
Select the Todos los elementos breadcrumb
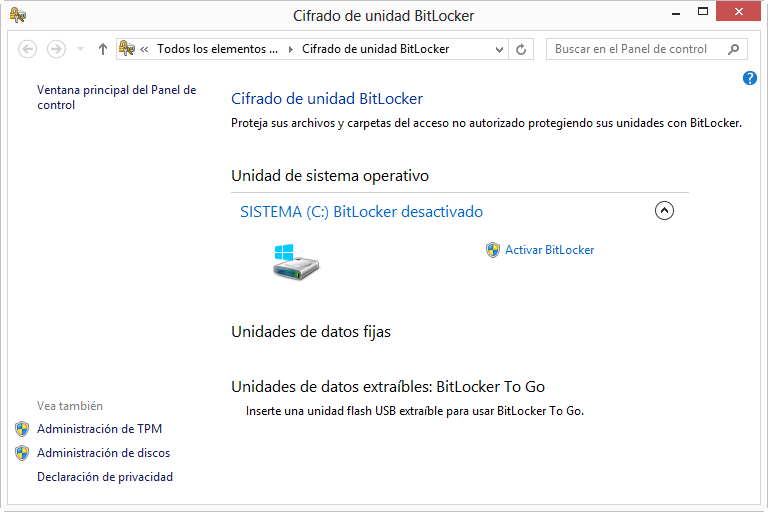[x=216, y=49]
